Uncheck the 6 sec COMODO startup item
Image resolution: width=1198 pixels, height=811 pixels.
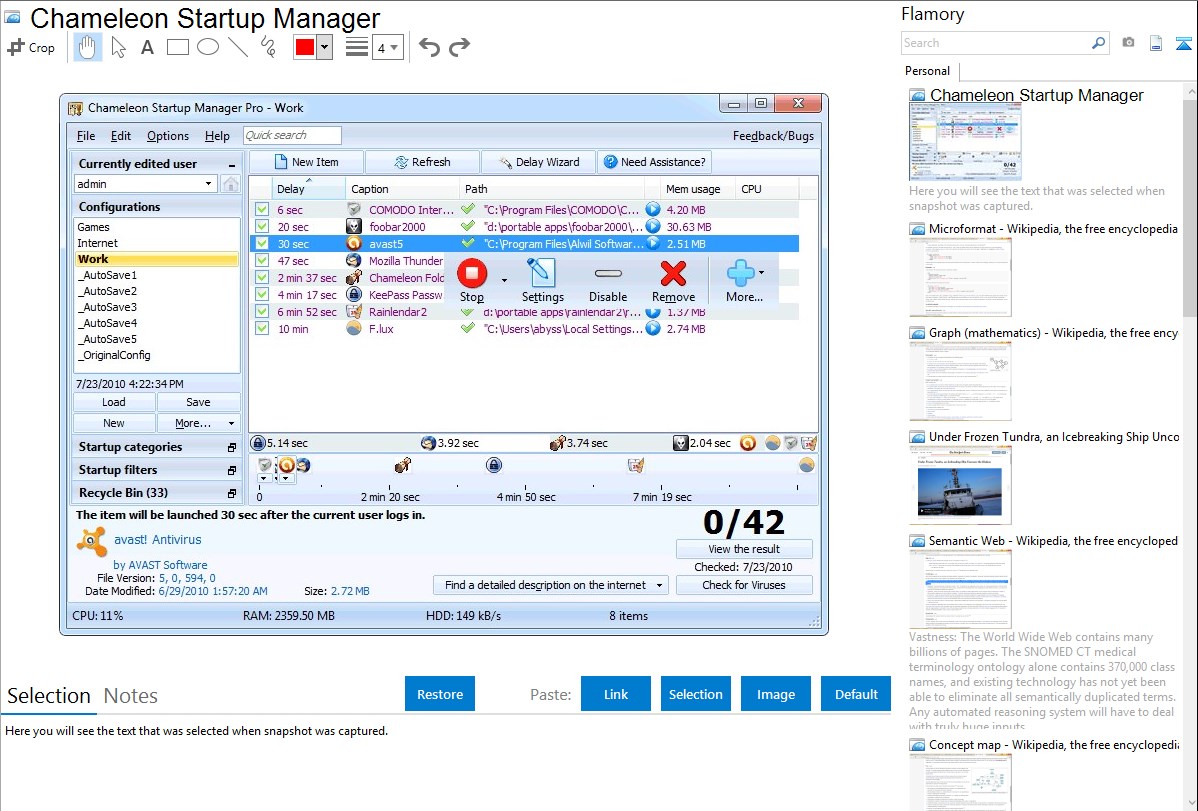(262, 209)
